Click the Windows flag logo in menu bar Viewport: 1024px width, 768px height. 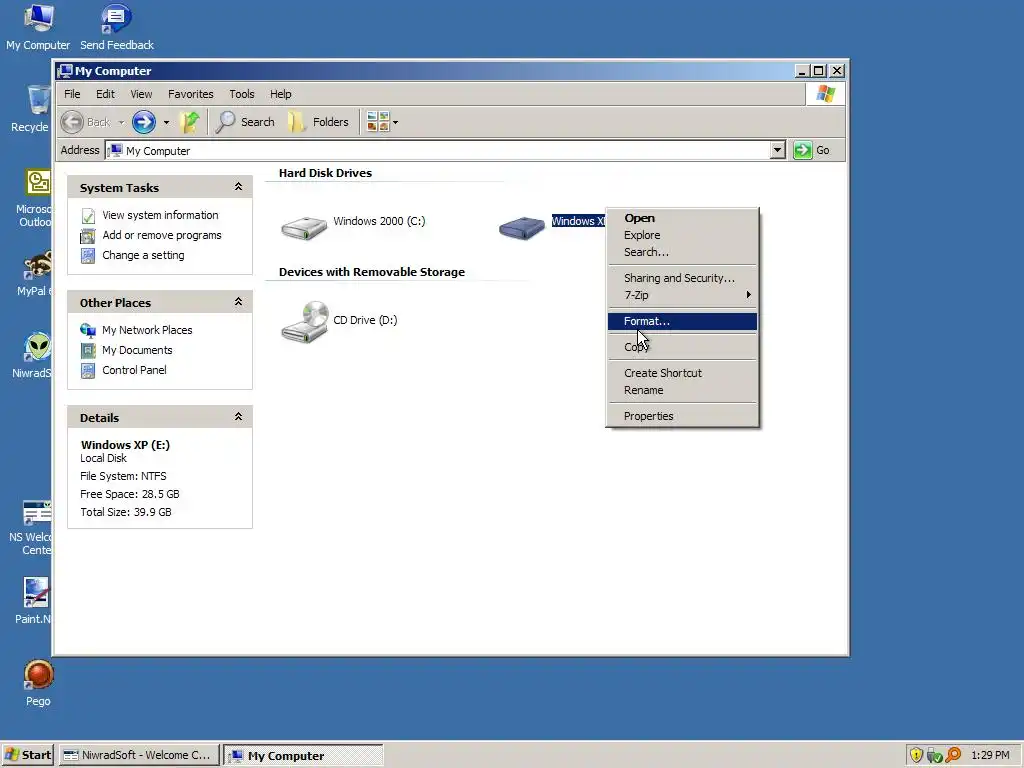point(825,94)
